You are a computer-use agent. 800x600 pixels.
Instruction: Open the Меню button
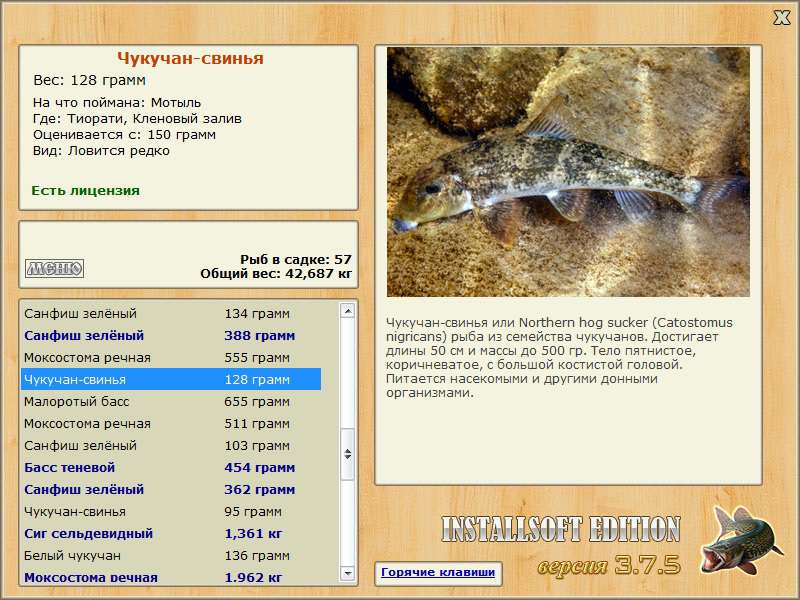[x=55, y=268]
